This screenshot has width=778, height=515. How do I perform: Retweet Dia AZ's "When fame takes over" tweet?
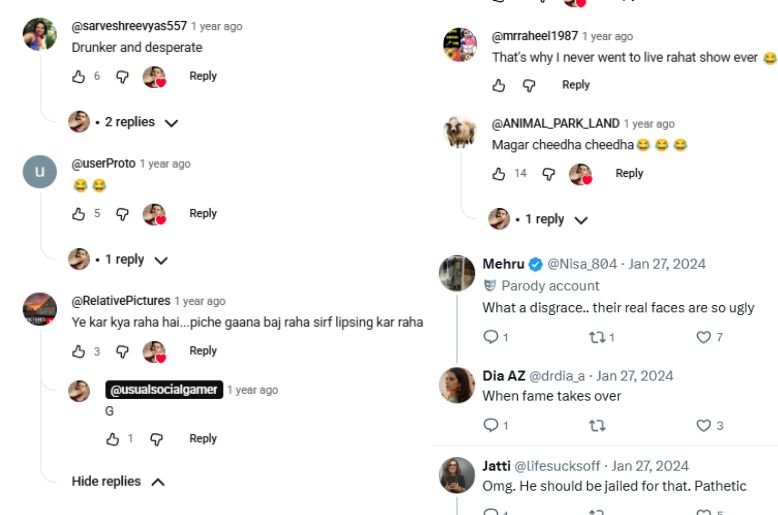597,426
